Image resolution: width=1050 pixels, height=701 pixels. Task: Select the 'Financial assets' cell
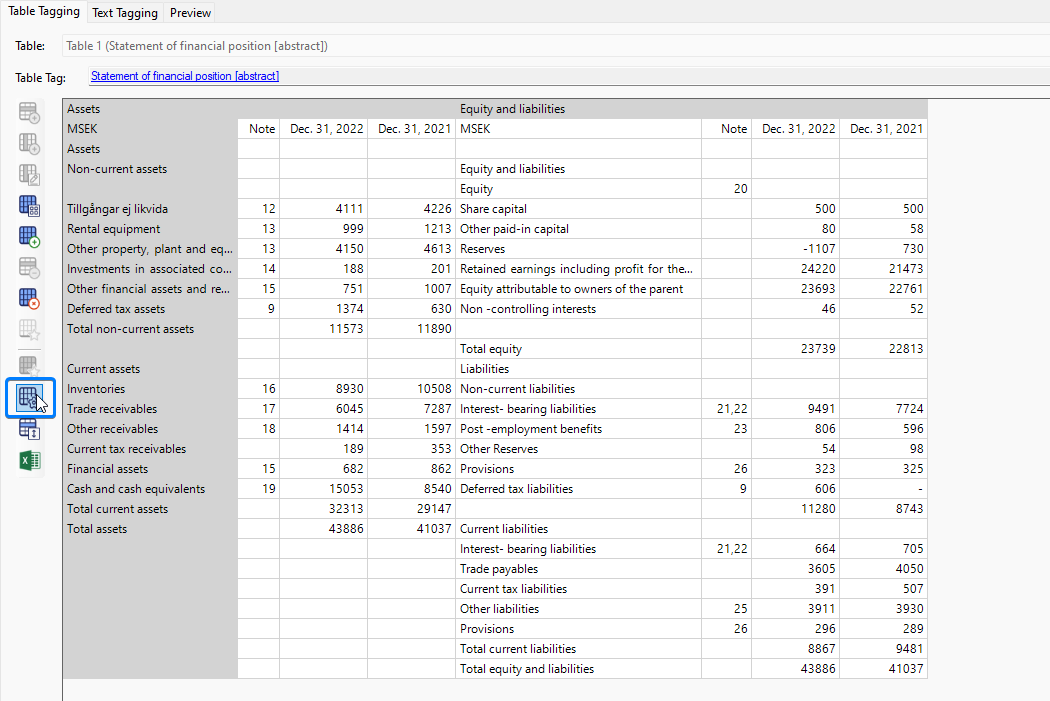[151, 469]
